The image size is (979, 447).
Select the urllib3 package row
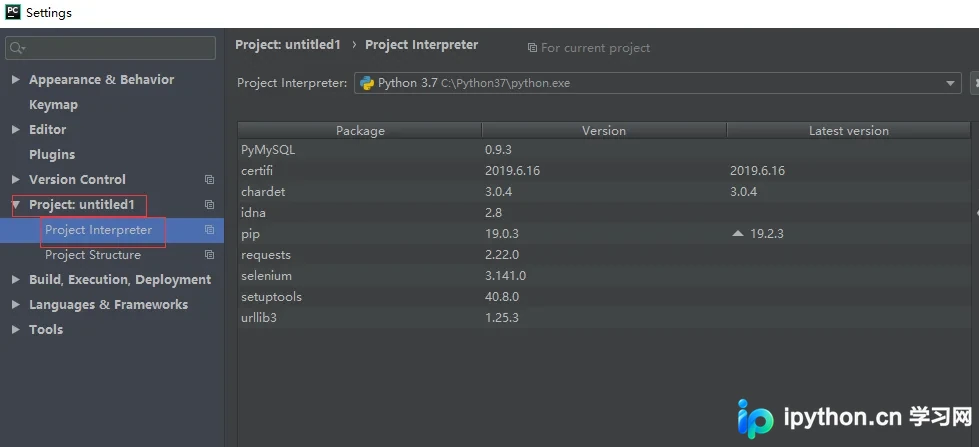(604, 318)
